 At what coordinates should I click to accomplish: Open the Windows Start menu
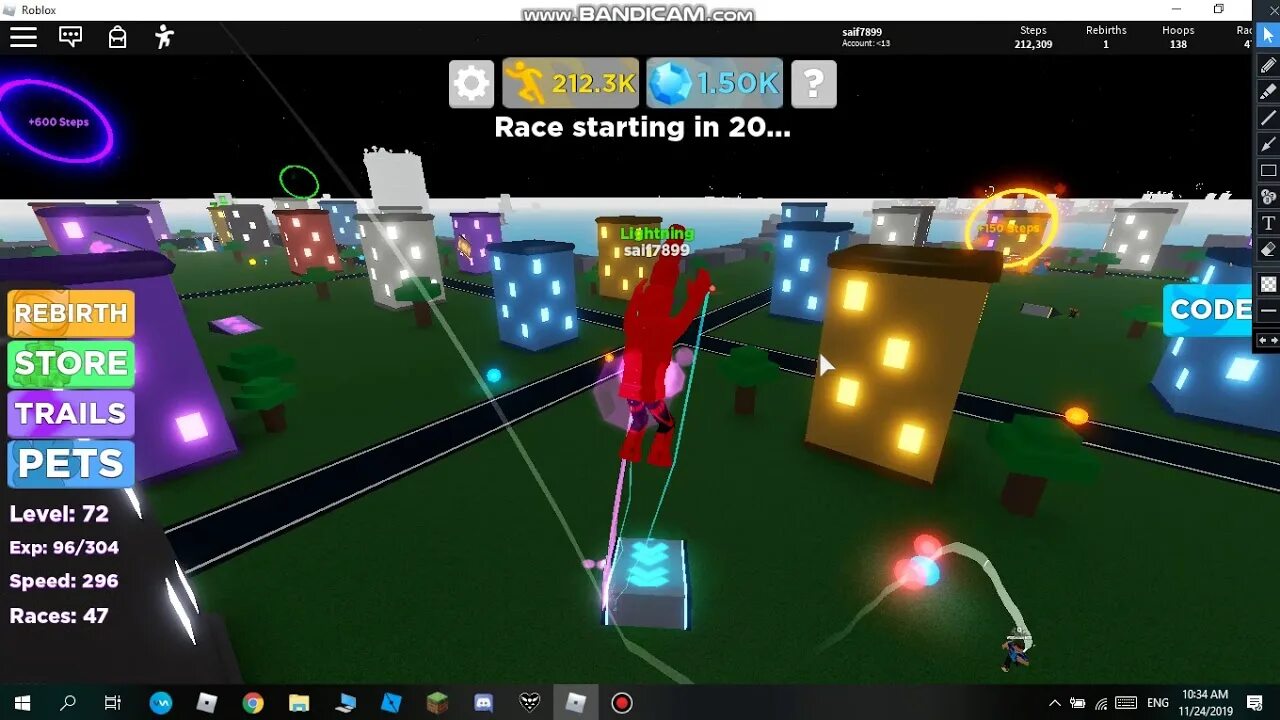(x=22, y=703)
